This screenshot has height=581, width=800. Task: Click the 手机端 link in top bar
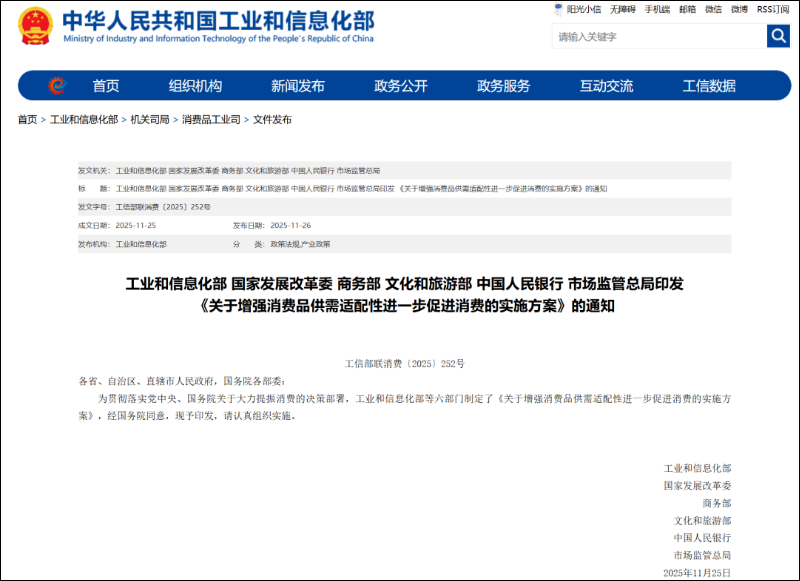660,8
